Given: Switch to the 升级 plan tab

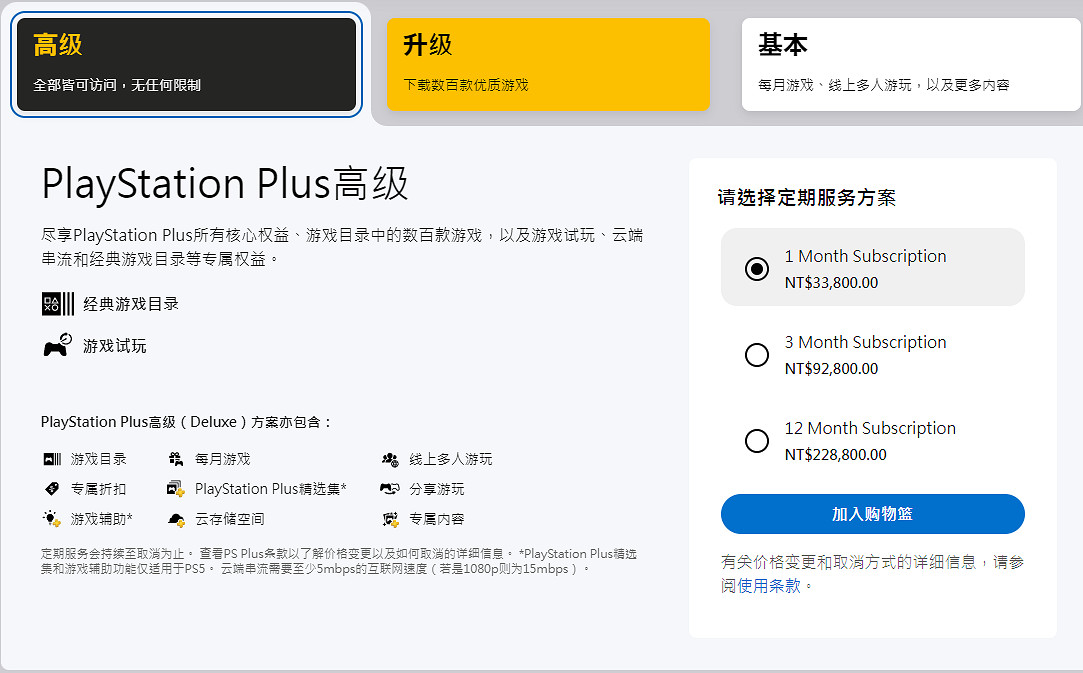Looking at the screenshot, I should [548, 62].
